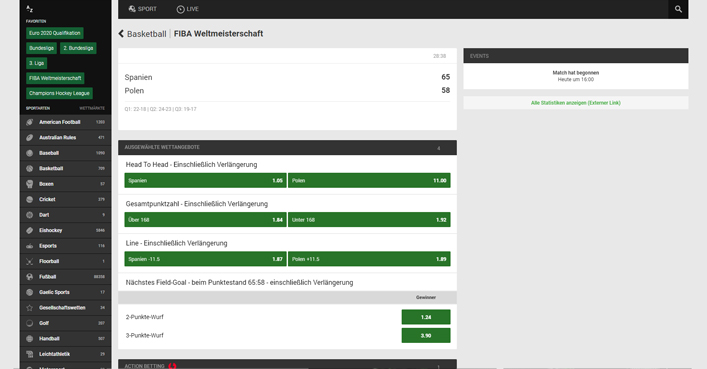Click the red Action Betting icon

(172, 366)
